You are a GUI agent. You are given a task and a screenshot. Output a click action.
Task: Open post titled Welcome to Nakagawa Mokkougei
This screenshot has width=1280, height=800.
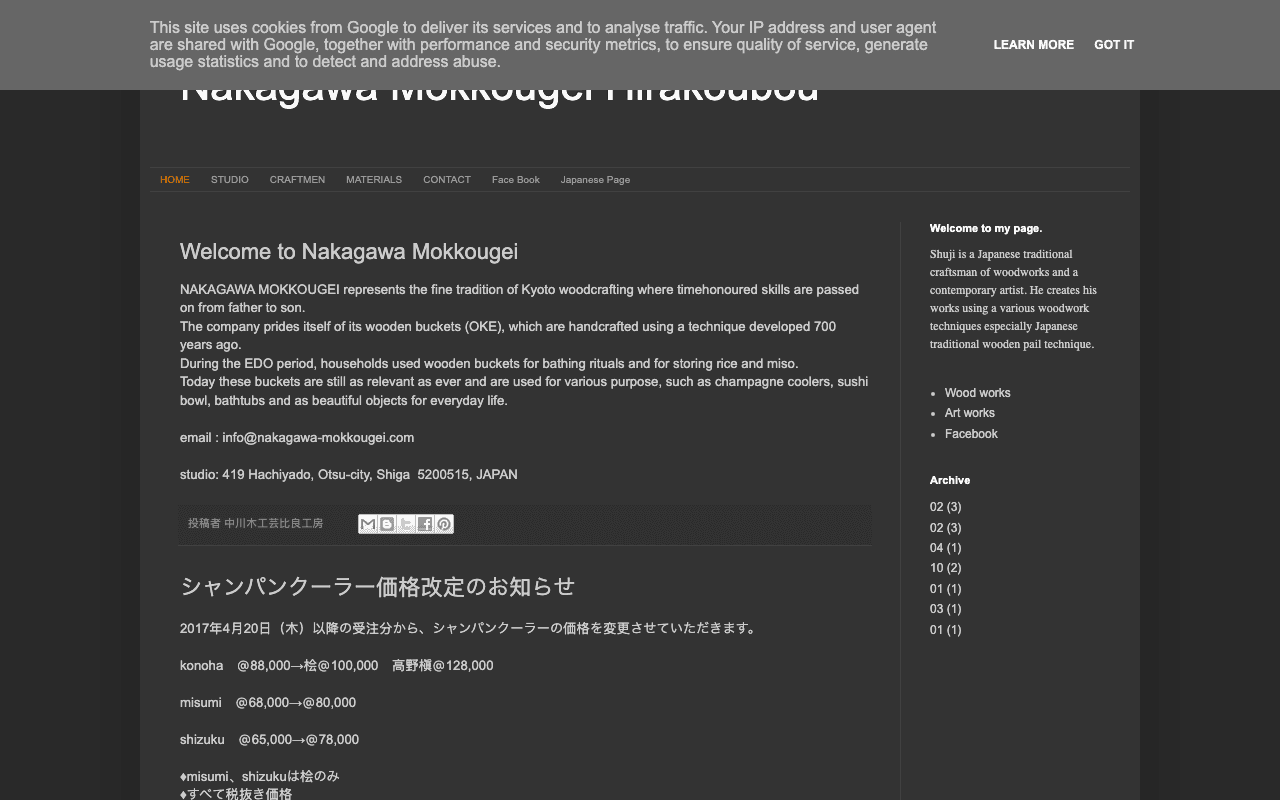(349, 252)
